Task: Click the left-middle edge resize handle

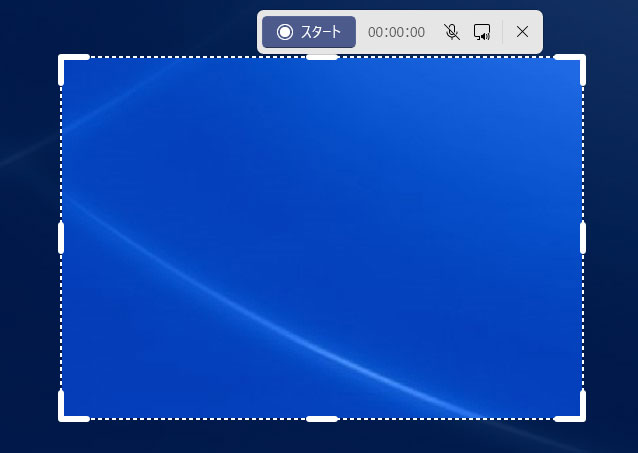Action: [62, 237]
